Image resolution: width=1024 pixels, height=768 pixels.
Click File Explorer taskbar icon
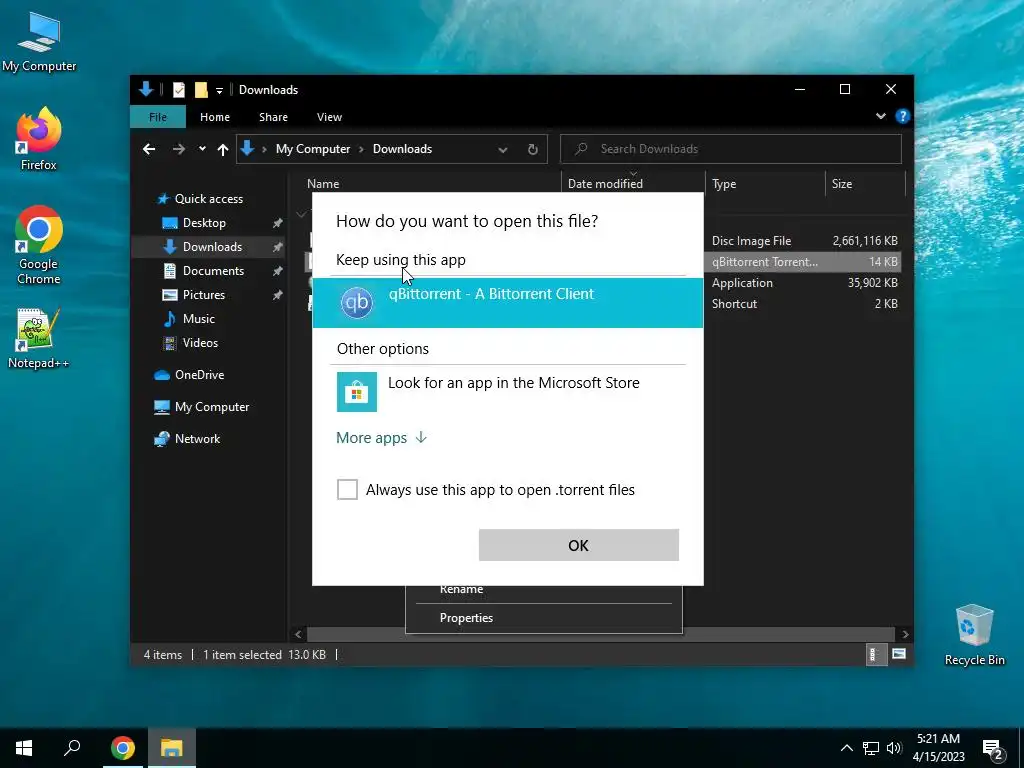click(172, 748)
